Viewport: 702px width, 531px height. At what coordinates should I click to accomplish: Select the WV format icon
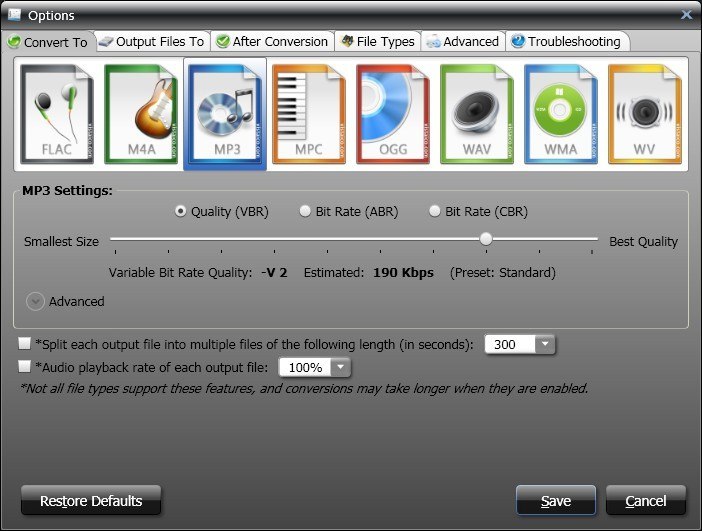click(x=645, y=114)
